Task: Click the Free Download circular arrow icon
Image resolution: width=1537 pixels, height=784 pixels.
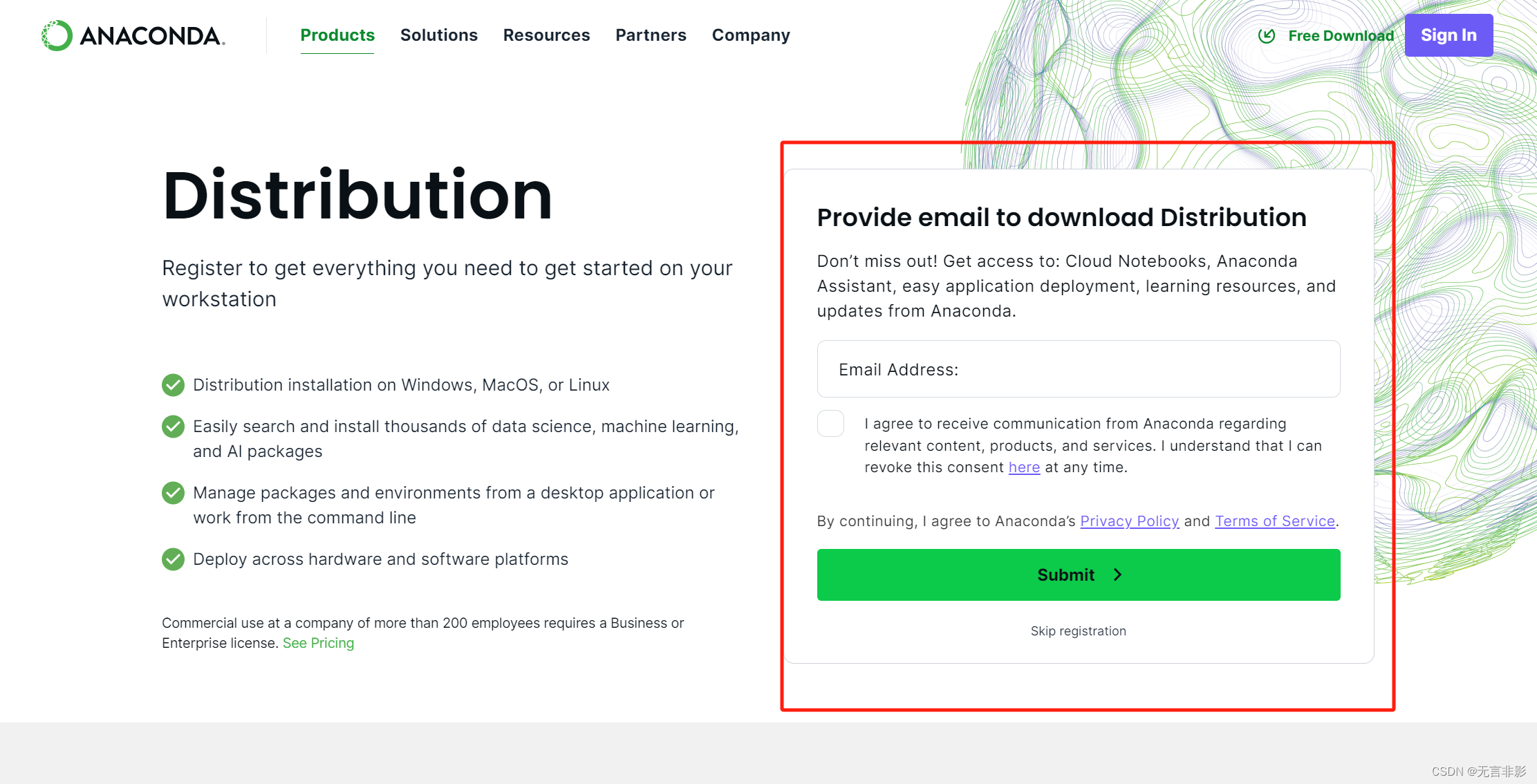Action: pyautogui.click(x=1267, y=35)
